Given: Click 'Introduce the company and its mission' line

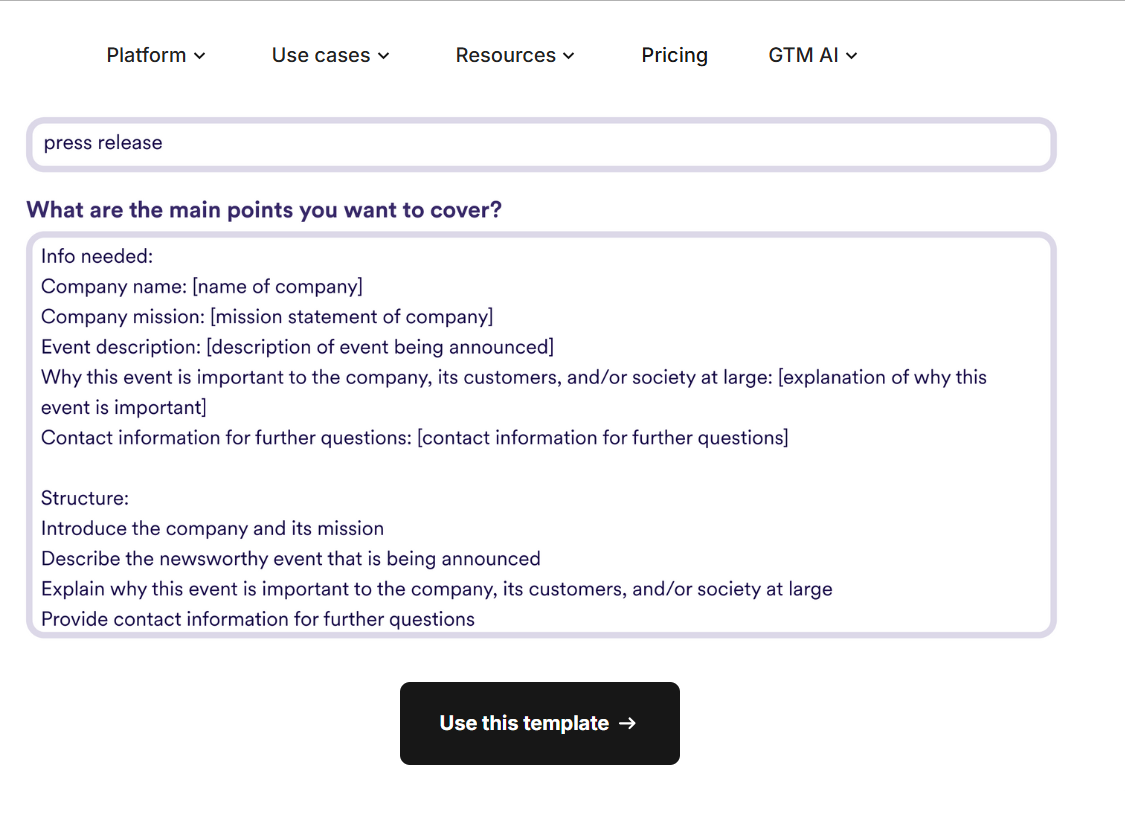Looking at the screenshot, I should (x=212, y=528).
